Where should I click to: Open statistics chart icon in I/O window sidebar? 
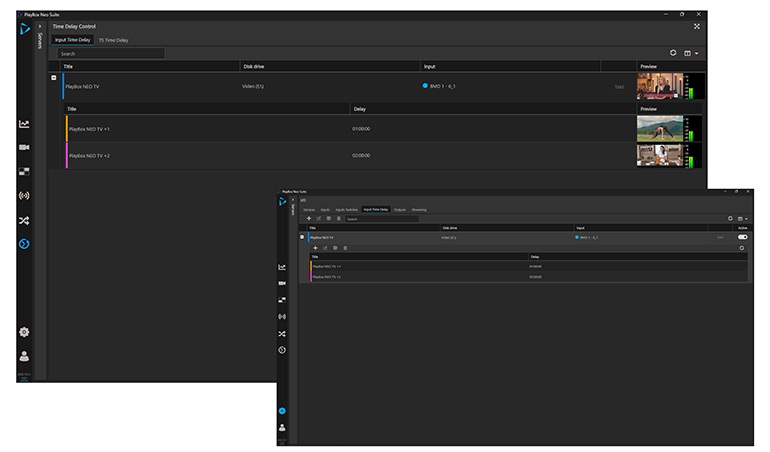coord(282,267)
